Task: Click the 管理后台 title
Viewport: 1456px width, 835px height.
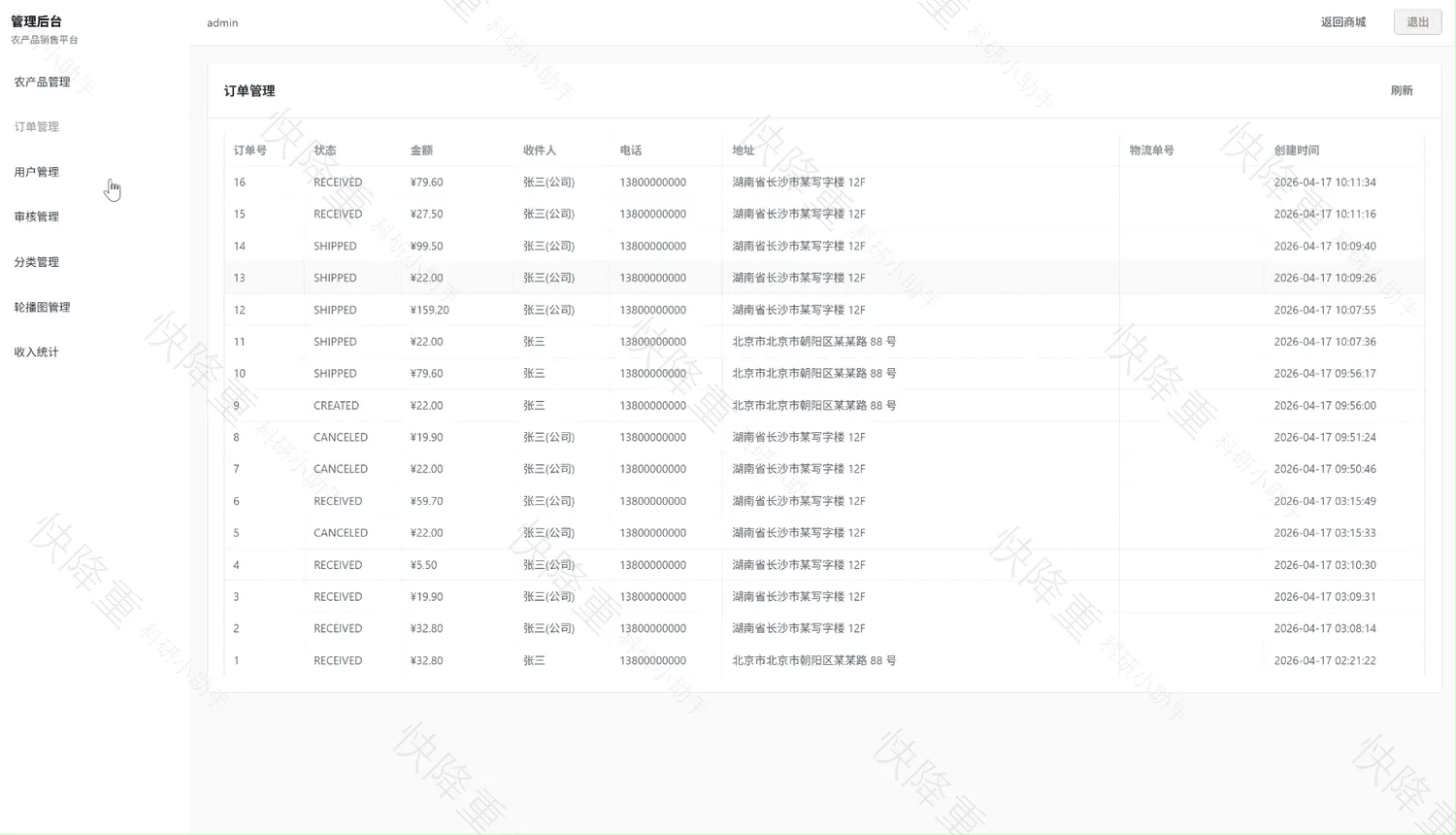Action: click(x=36, y=21)
